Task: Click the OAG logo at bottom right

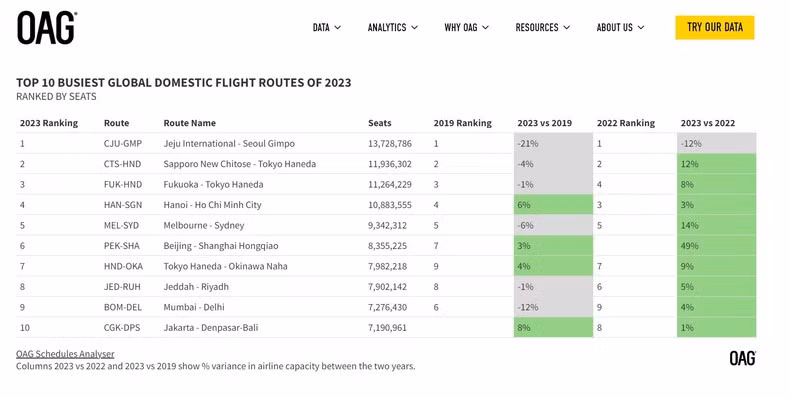Action: 743,358
